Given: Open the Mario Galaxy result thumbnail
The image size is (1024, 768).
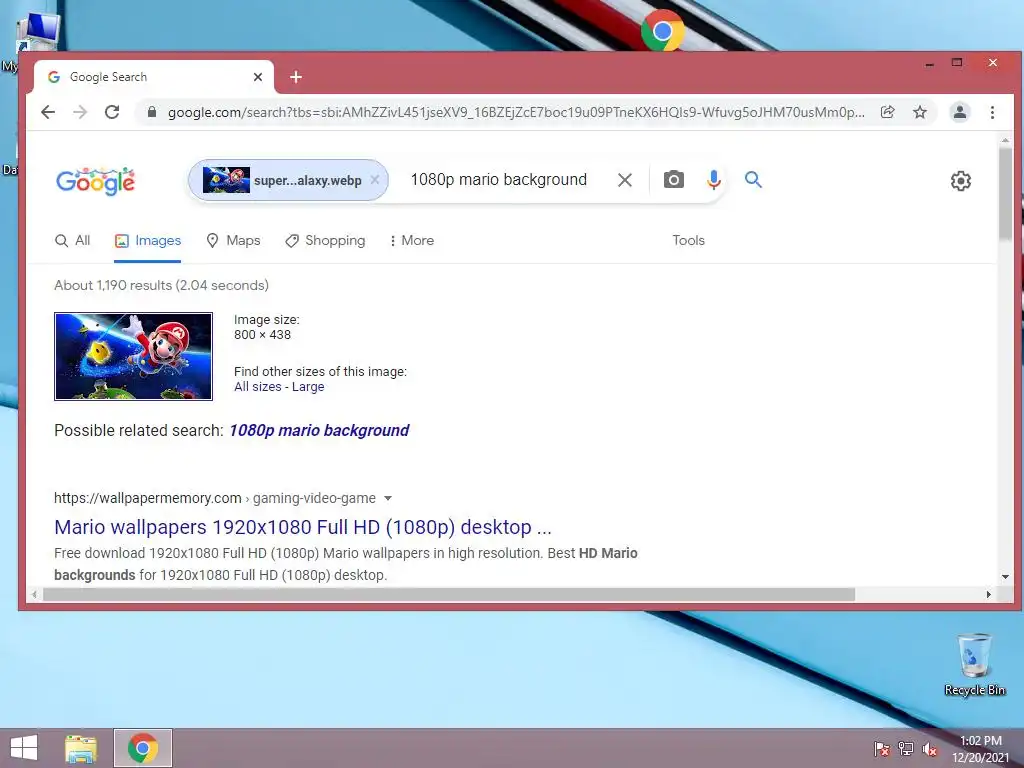Looking at the screenshot, I should 133,356.
